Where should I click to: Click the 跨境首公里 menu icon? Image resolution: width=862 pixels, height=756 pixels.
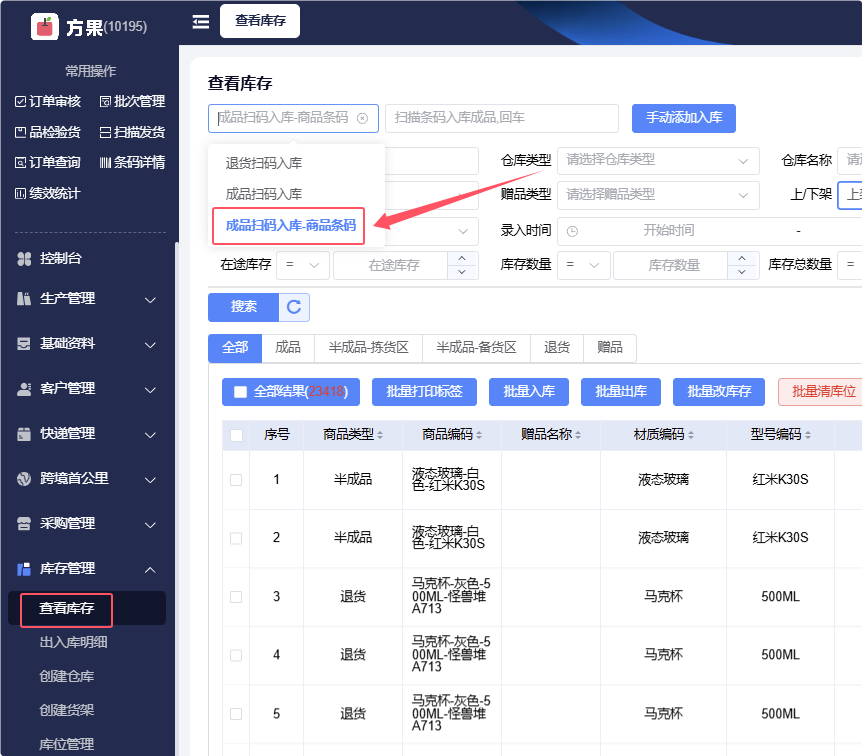click(24, 479)
